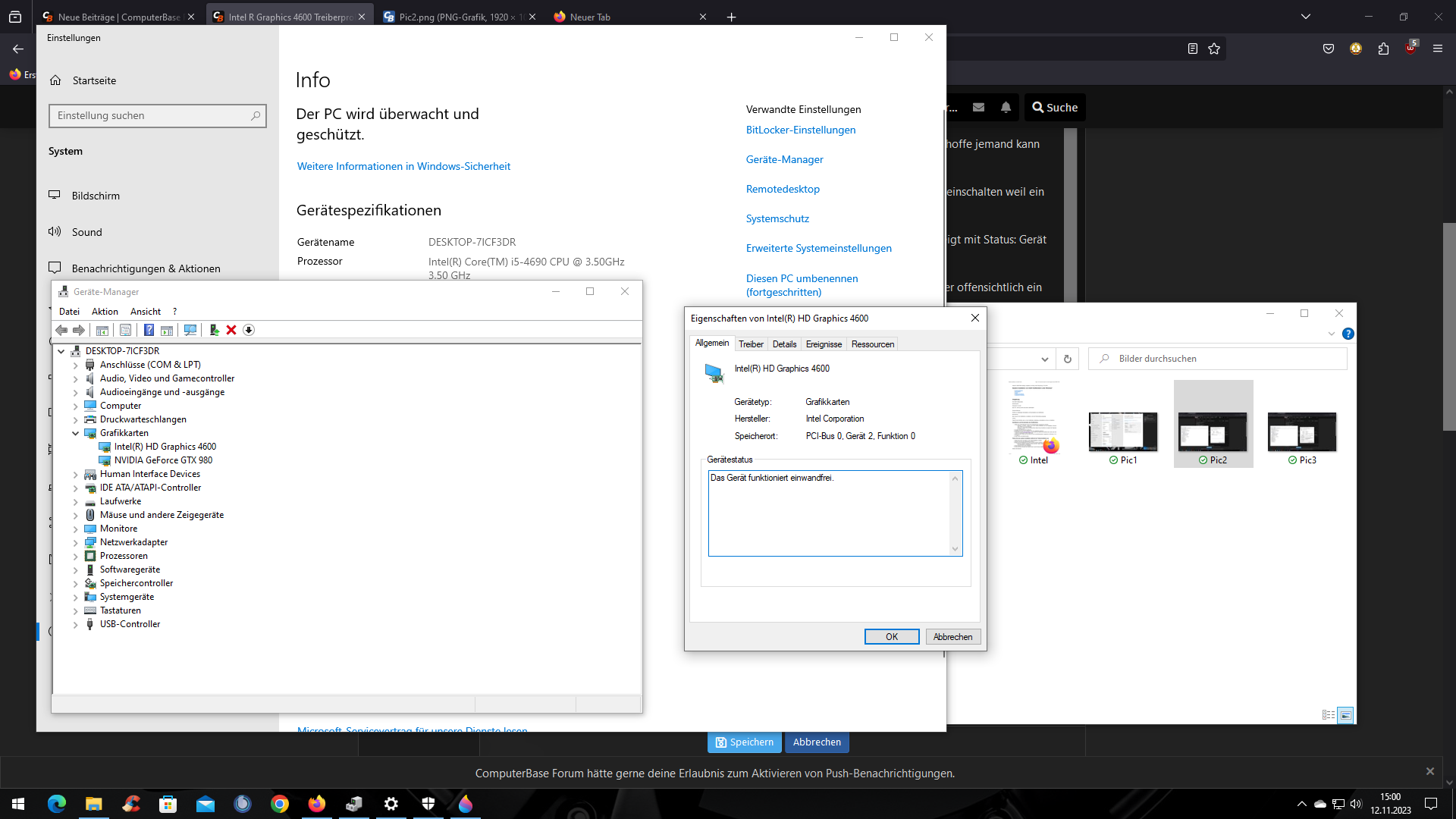The width and height of the screenshot is (1456, 819).
Task: Click the forum Speichern button
Action: (745, 742)
